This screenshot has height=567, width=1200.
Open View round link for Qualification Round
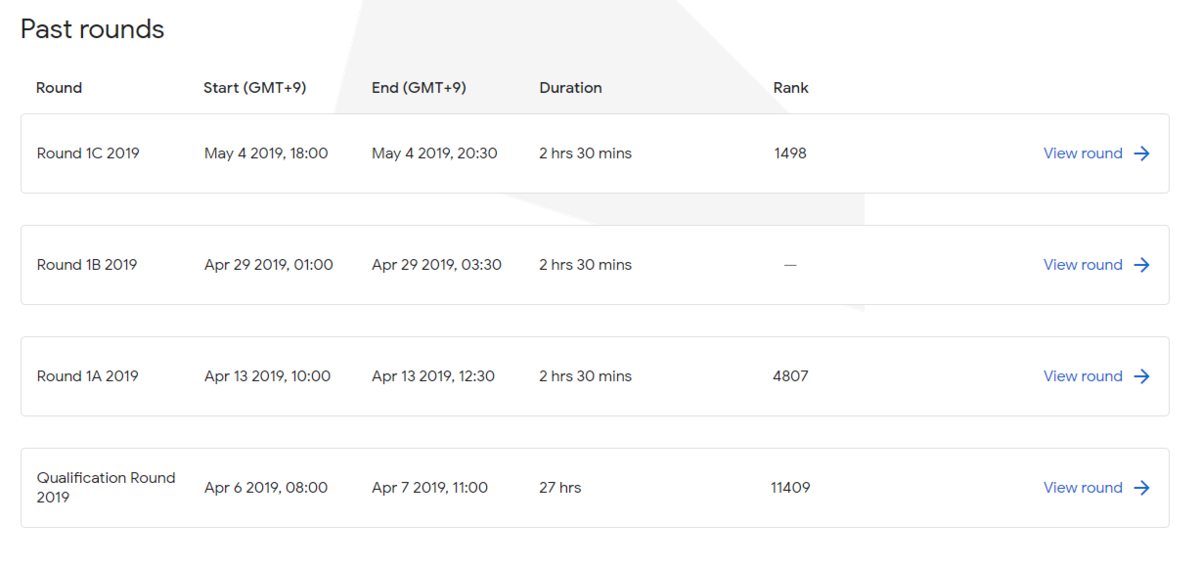pos(1083,488)
